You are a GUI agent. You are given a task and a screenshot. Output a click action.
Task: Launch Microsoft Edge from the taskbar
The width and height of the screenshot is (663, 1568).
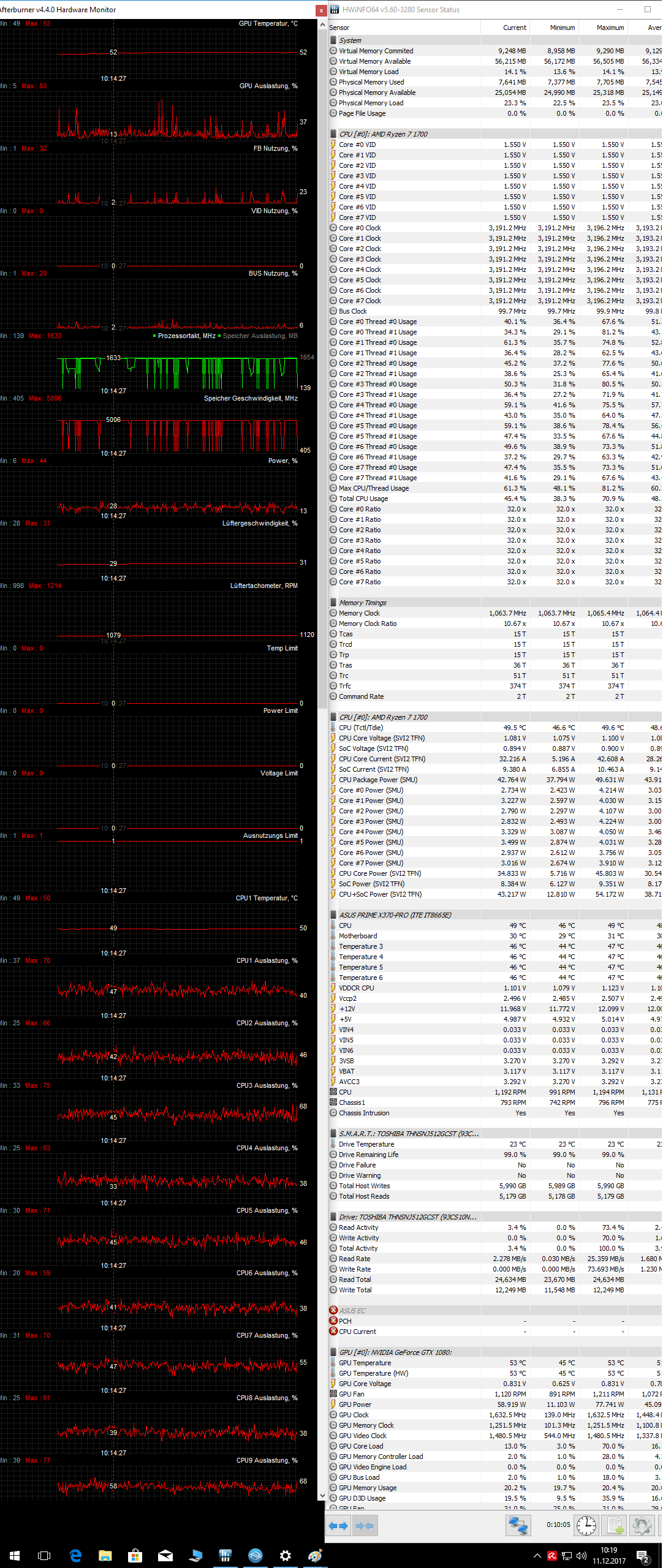[x=75, y=1556]
